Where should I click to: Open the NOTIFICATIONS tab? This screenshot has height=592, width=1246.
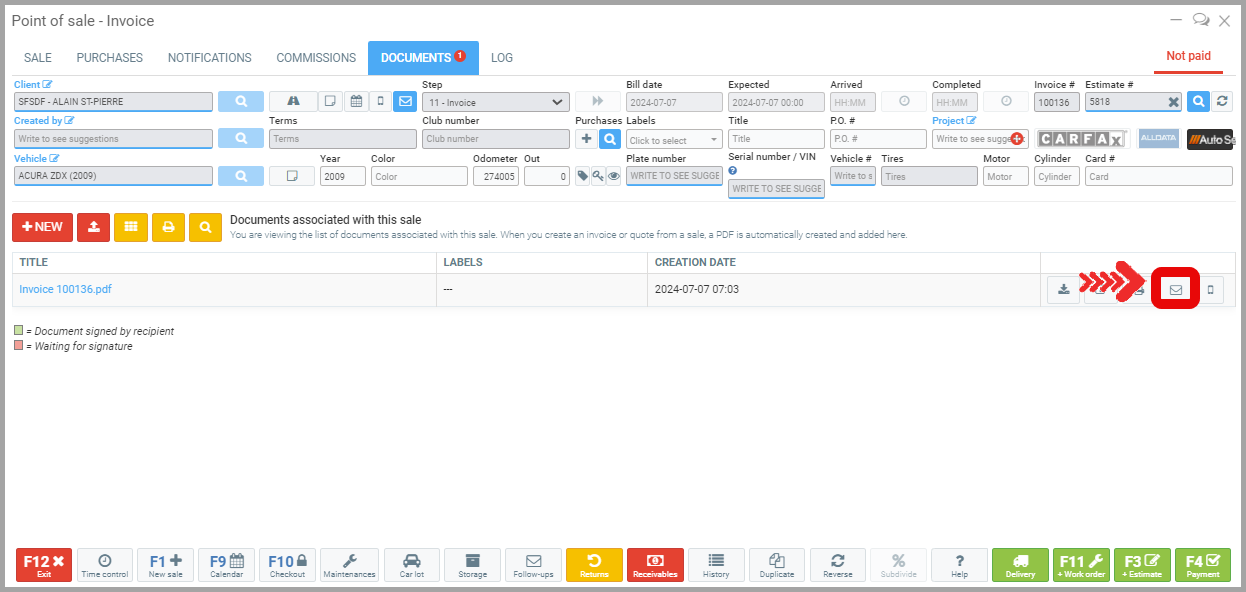click(209, 58)
